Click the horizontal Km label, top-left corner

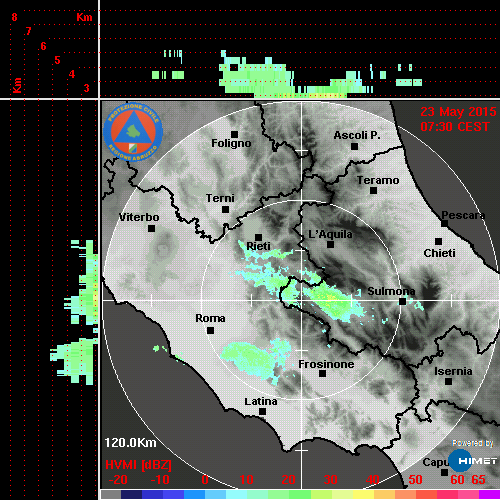point(84,17)
